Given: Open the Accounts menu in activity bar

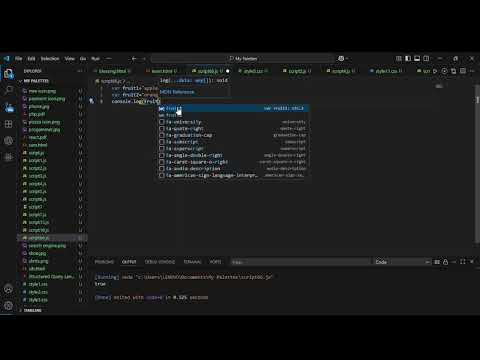Looking at the screenshot, I should (x=9, y=289).
